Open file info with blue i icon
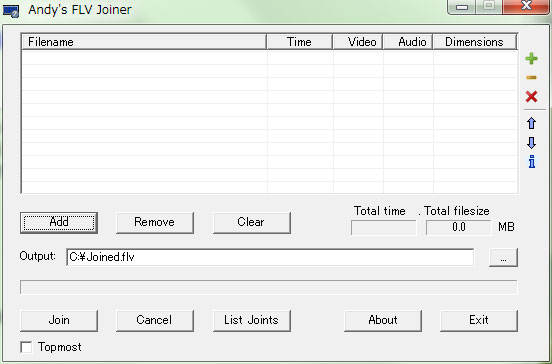Screen dimensions: 552x364 click(532, 162)
